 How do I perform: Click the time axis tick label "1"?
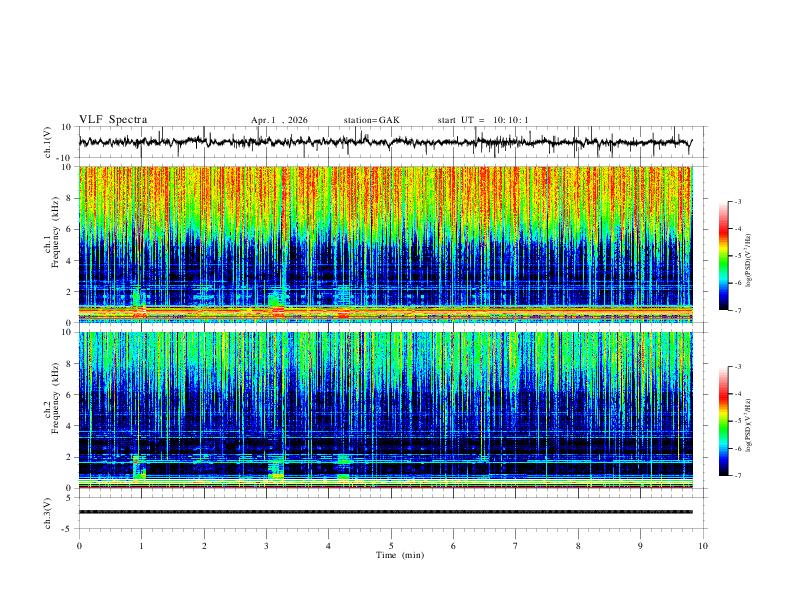pyautogui.click(x=142, y=546)
